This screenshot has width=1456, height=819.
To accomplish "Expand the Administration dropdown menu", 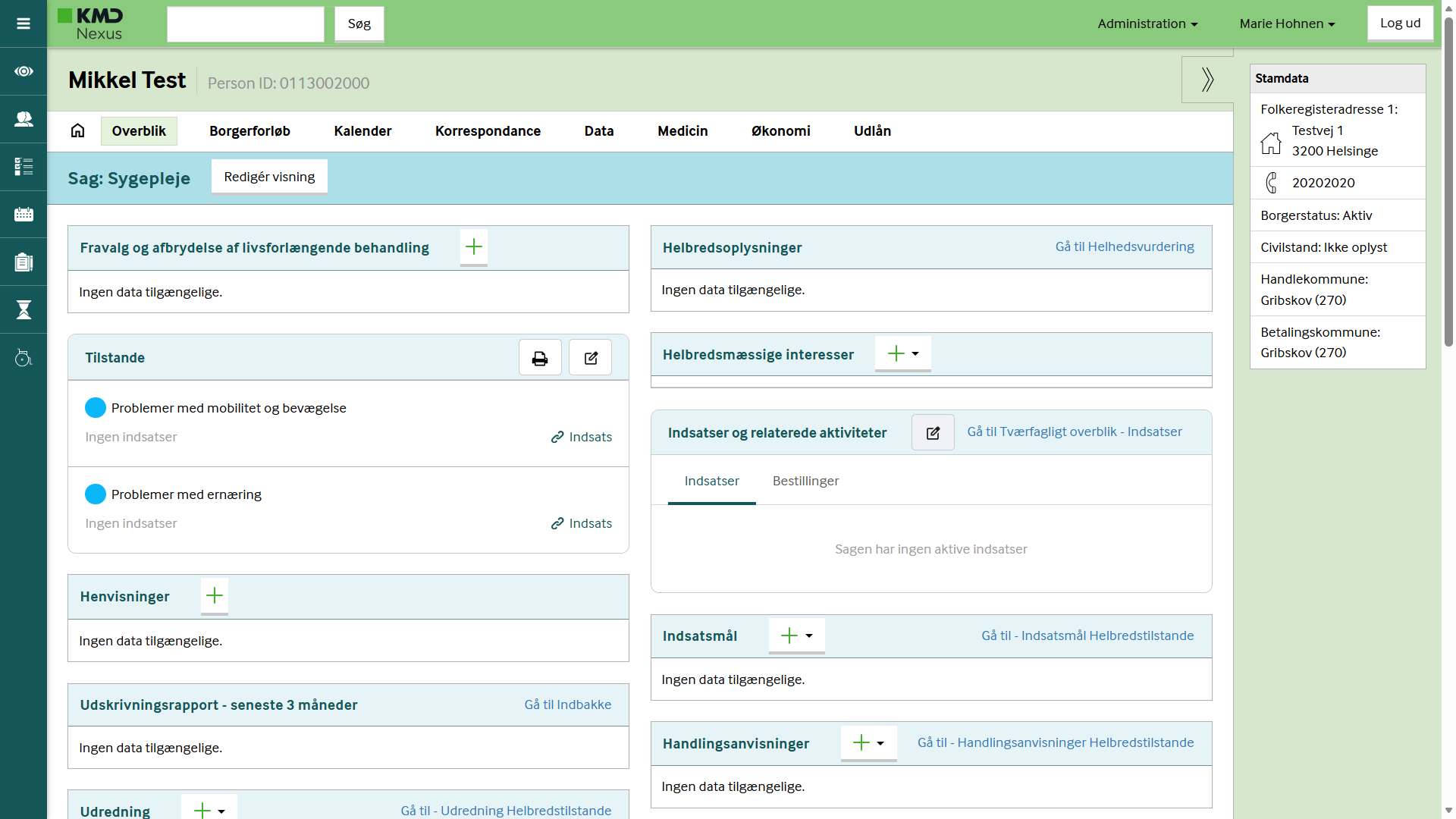I will [1147, 24].
